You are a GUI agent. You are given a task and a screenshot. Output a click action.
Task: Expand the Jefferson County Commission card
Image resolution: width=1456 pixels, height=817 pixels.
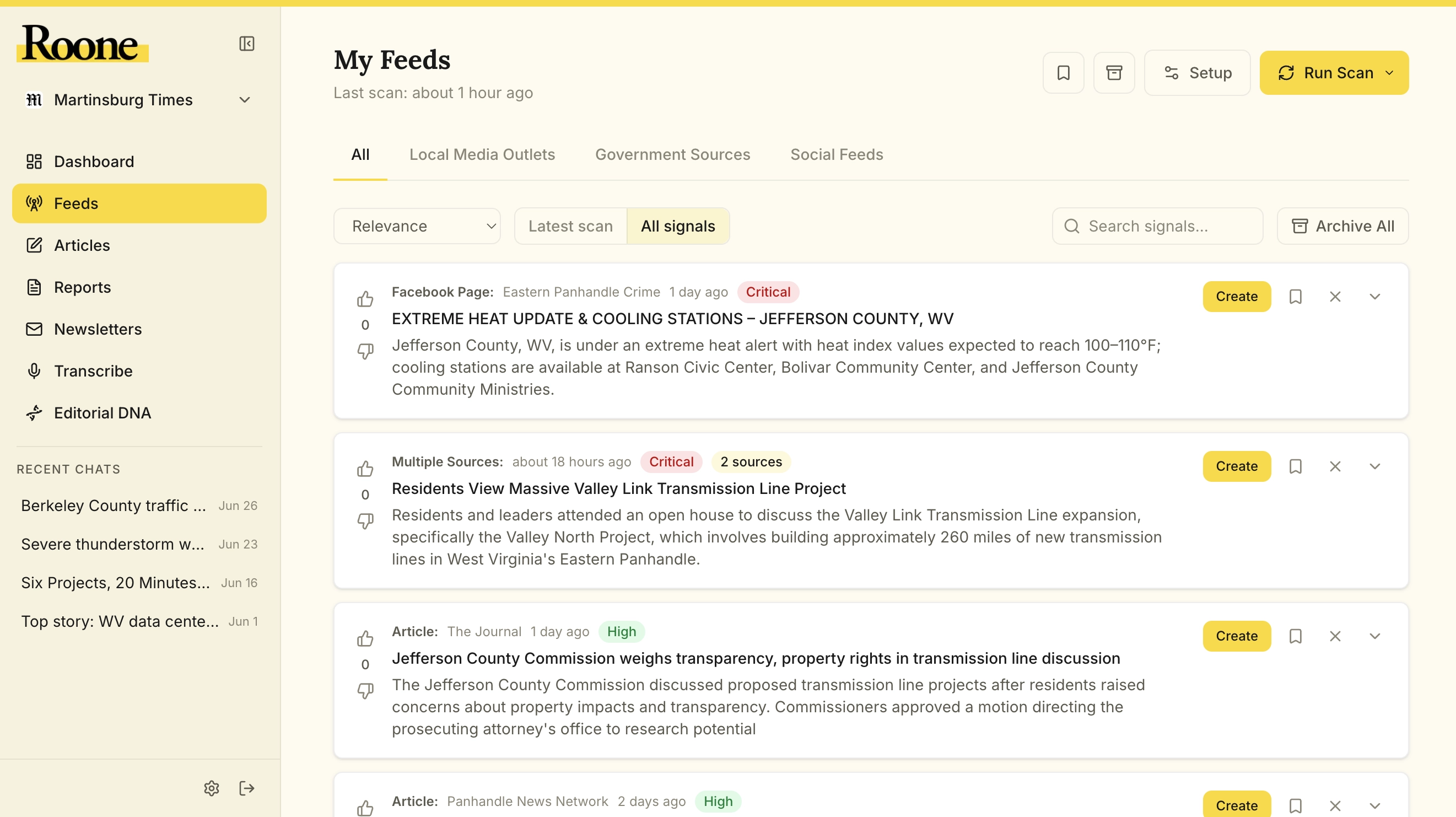click(x=1374, y=636)
